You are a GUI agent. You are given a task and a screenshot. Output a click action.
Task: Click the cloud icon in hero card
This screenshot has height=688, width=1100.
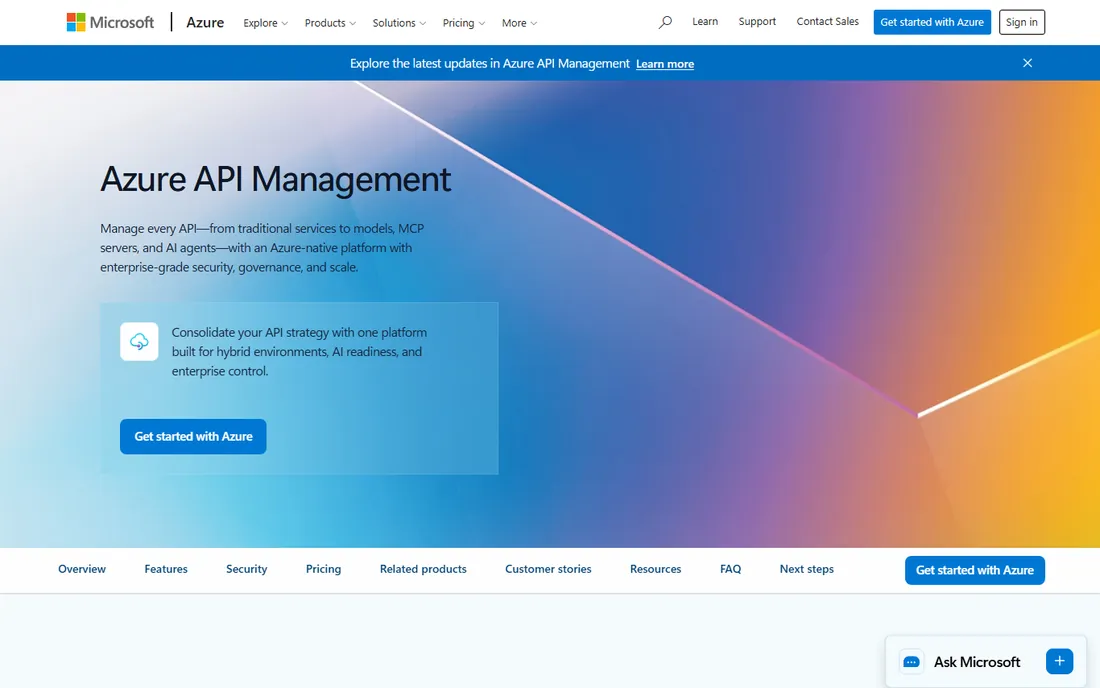tap(139, 342)
